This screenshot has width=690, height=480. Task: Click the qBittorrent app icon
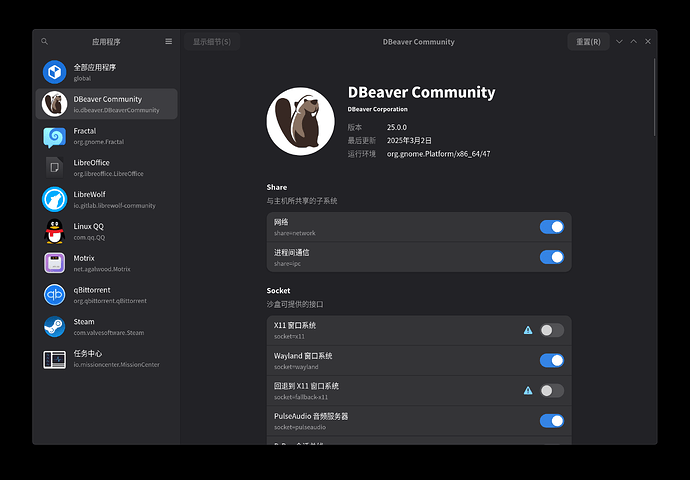click(x=55, y=295)
